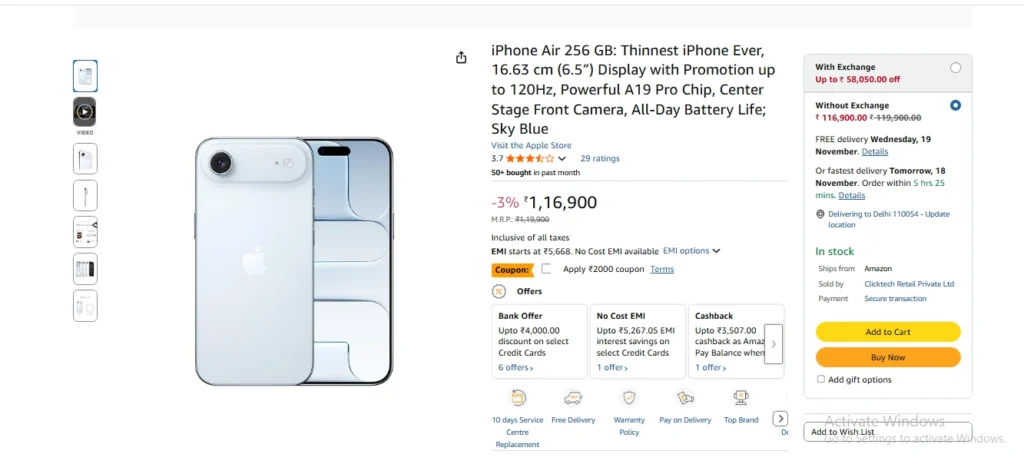Image resolution: width=1024 pixels, height=464 pixels.
Task: Click the Pay on Delivery icon
Action: pos(685,398)
